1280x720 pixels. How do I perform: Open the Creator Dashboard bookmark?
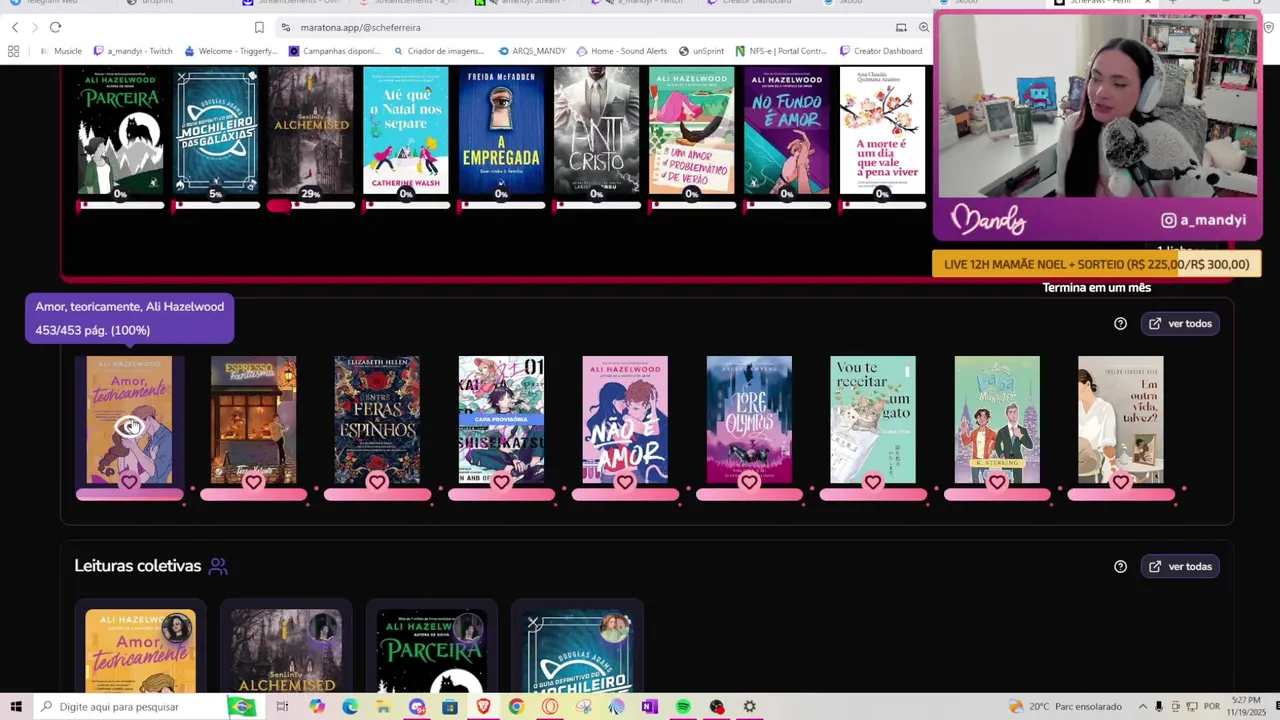881,51
